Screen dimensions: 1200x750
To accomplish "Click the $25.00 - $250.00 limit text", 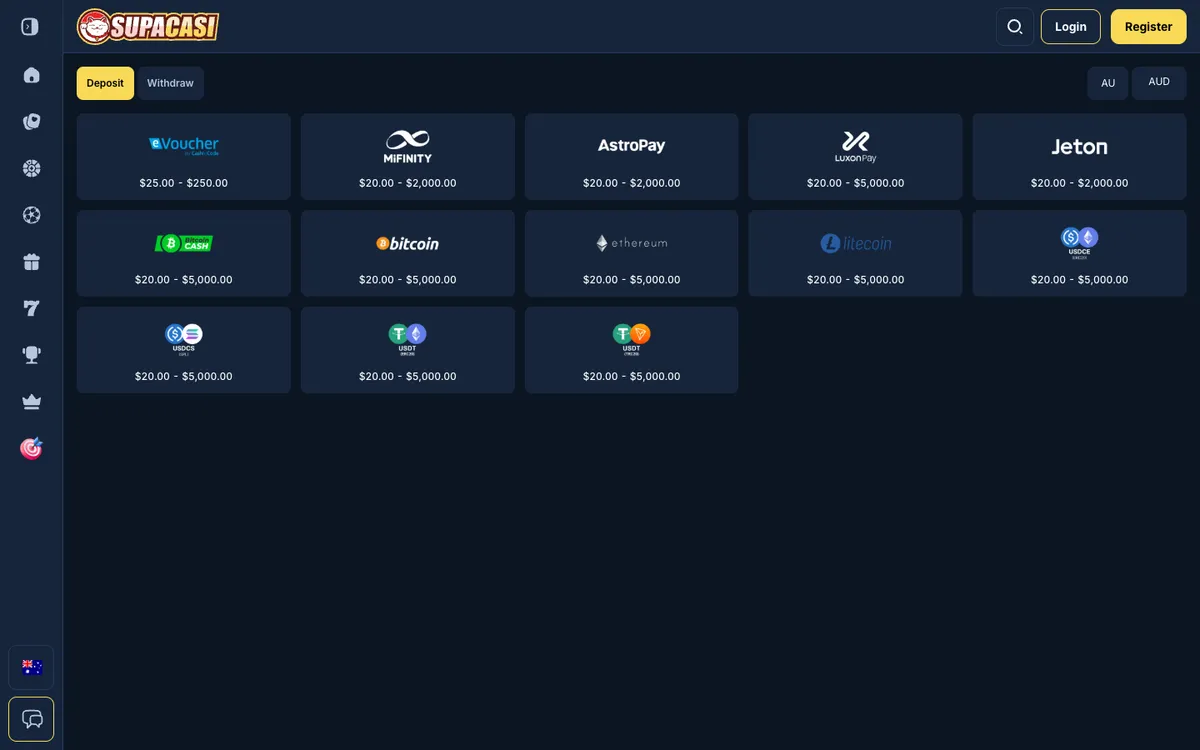I will point(184,183).
